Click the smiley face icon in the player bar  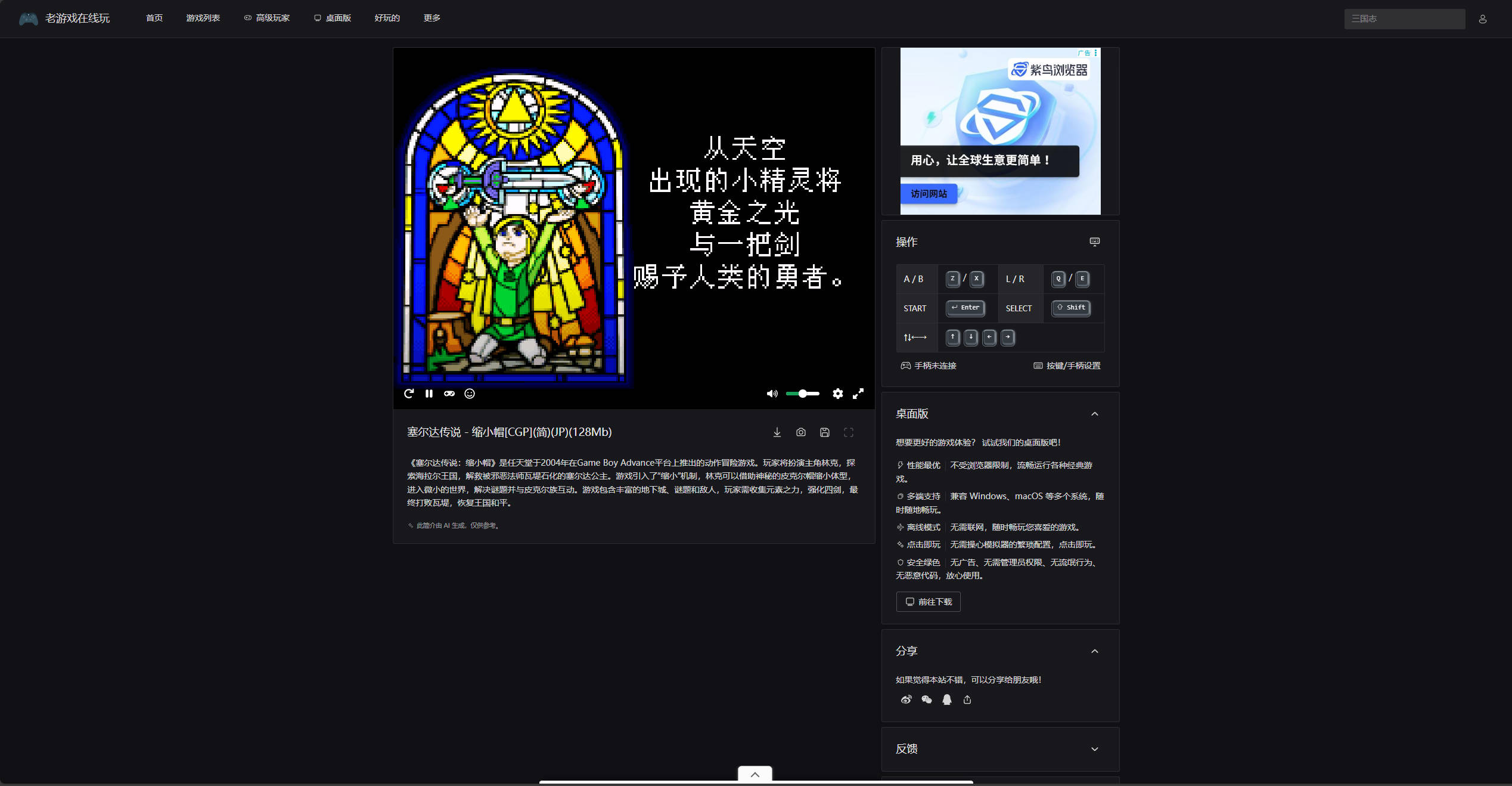pyautogui.click(x=470, y=394)
